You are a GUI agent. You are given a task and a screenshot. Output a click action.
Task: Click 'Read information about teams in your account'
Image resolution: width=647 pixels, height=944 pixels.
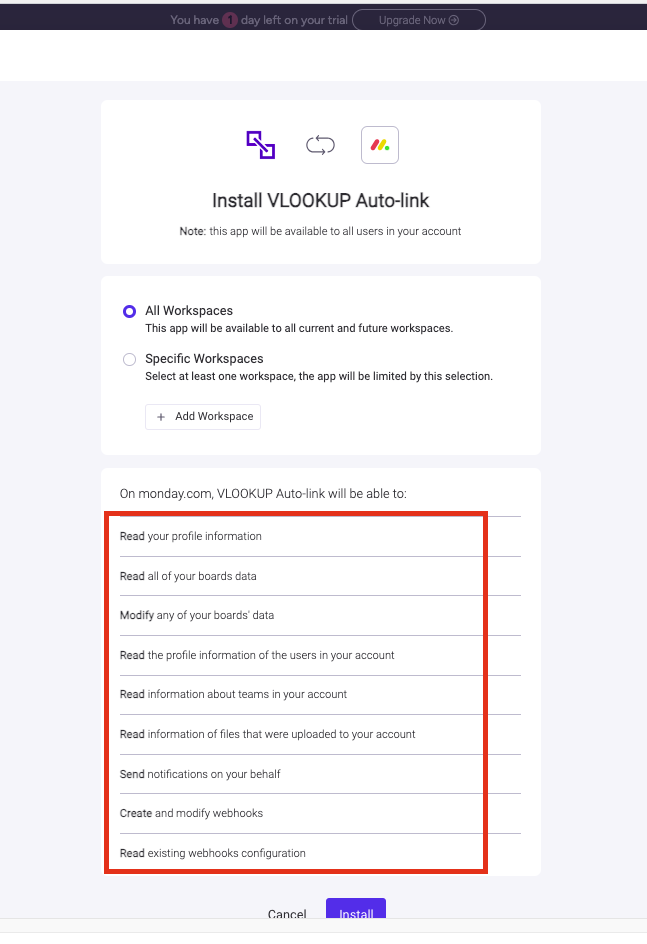(x=233, y=694)
